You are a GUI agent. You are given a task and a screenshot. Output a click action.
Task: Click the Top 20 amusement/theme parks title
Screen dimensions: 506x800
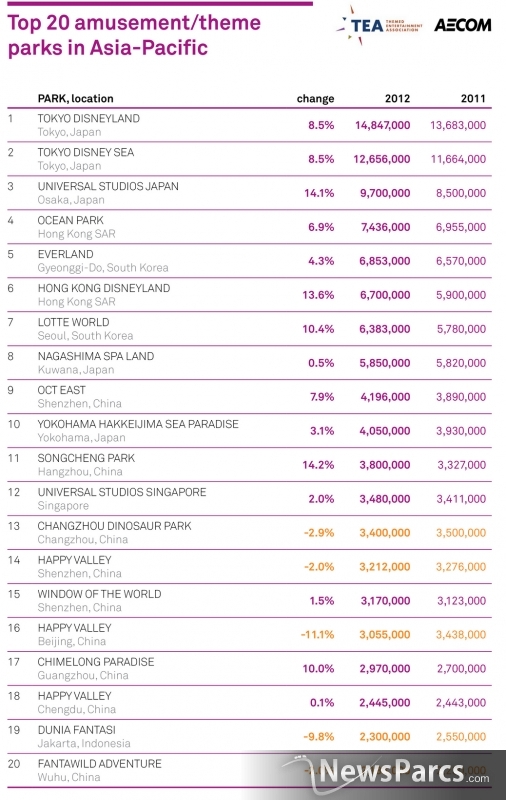(x=134, y=35)
